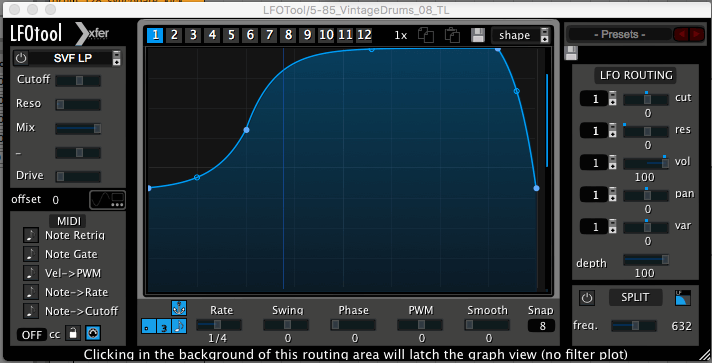Viewport: 712px width, 363px height.
Task: Change vol routing graph number stepper
Action: tap(613, 162)
